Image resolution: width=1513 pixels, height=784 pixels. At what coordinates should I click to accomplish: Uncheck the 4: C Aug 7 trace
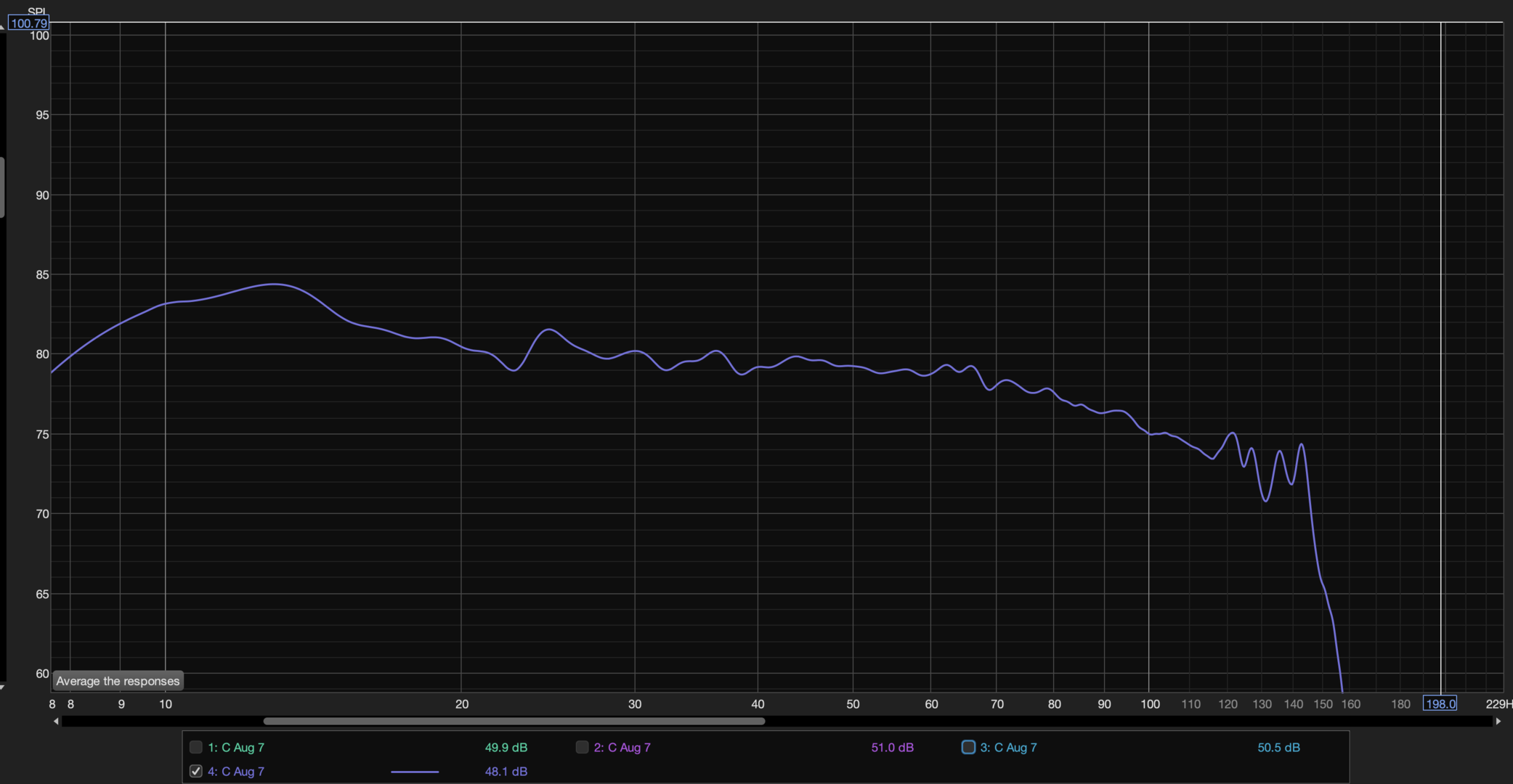195,771
